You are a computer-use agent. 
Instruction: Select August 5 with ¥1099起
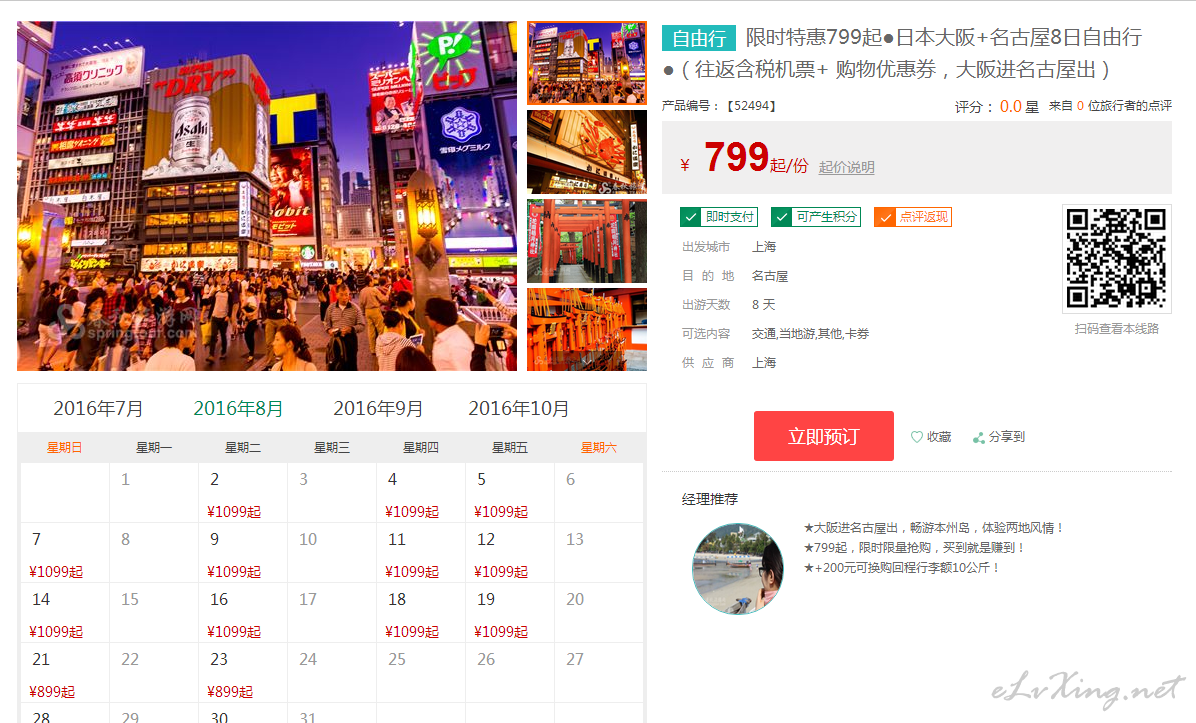click(x=510, y=493)
